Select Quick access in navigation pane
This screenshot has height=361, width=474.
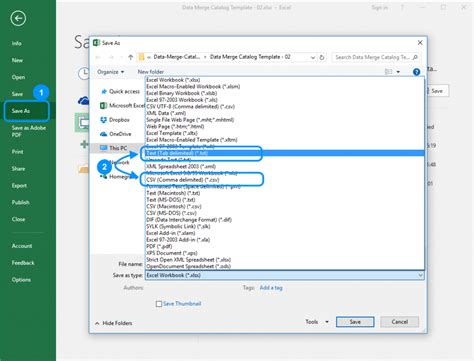click(121, 91)
